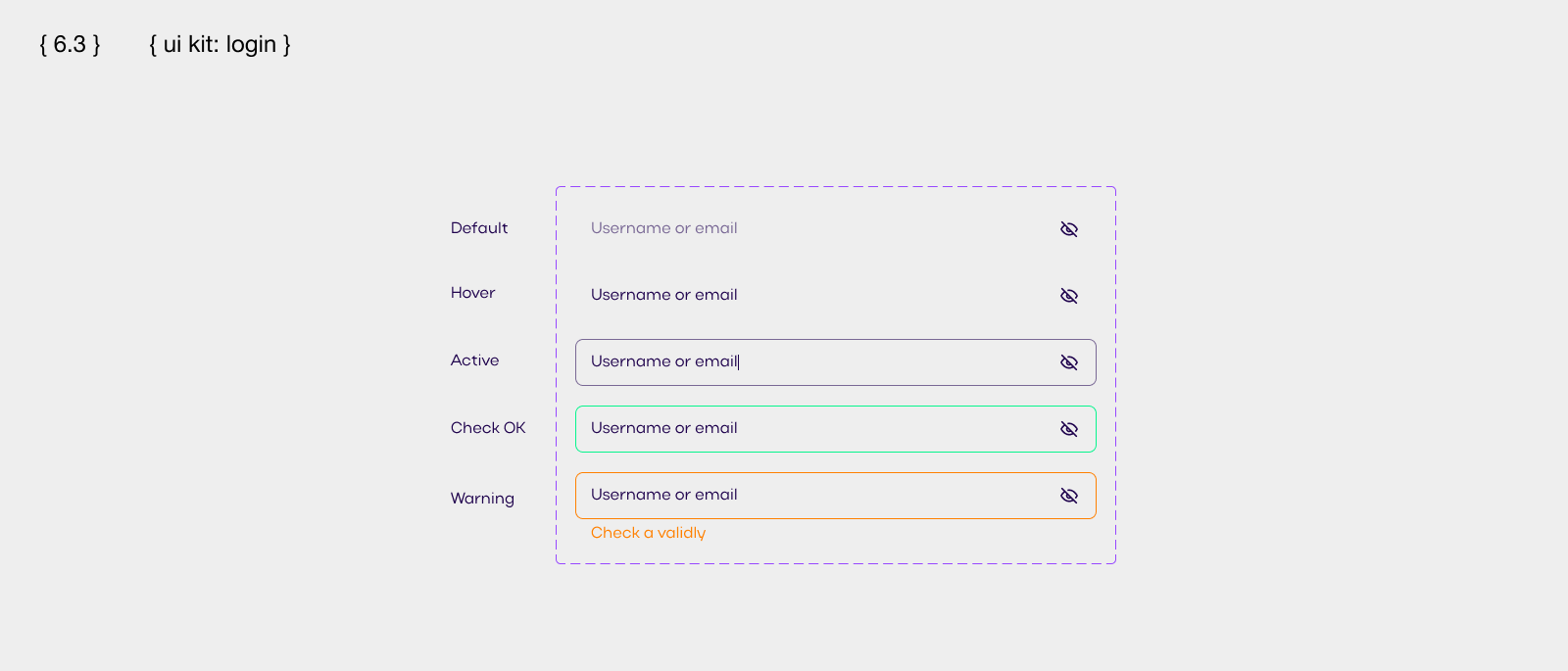Viewport: 1568px width, 671px height.
Task: Click the '{ ui kit: login }' heading
Action: [x=220, y=45]
